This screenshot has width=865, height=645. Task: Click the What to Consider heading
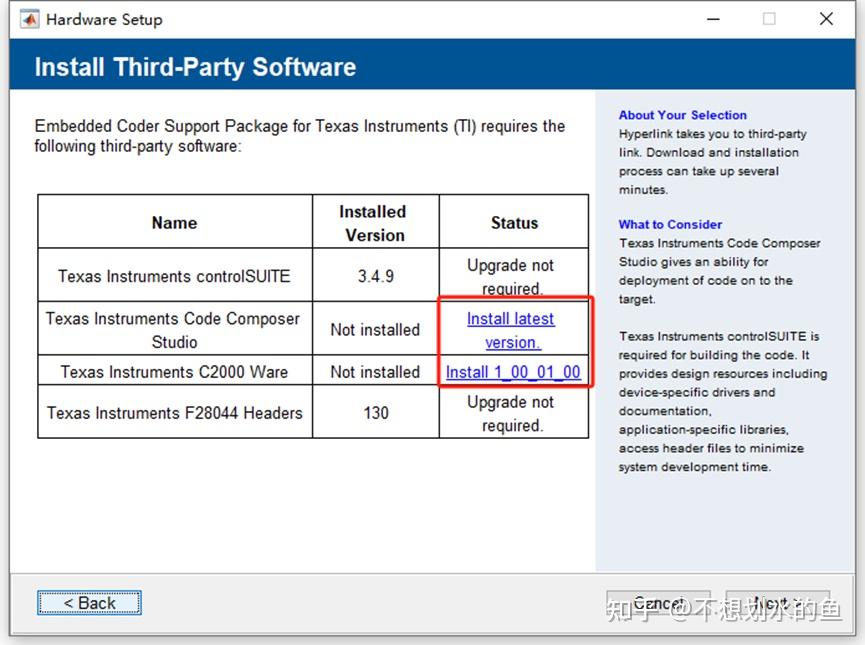click(x=670, y=224)
